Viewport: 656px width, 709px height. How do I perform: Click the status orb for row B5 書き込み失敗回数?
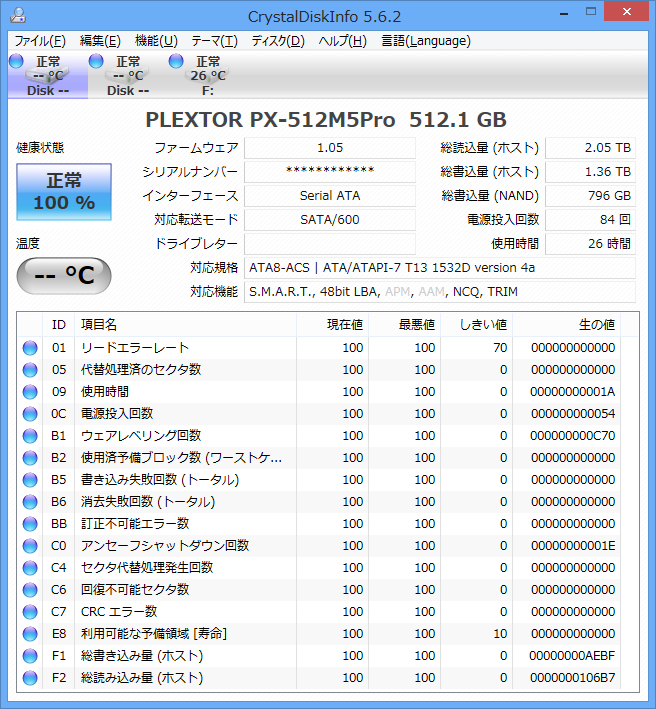[x=30, y=480]
